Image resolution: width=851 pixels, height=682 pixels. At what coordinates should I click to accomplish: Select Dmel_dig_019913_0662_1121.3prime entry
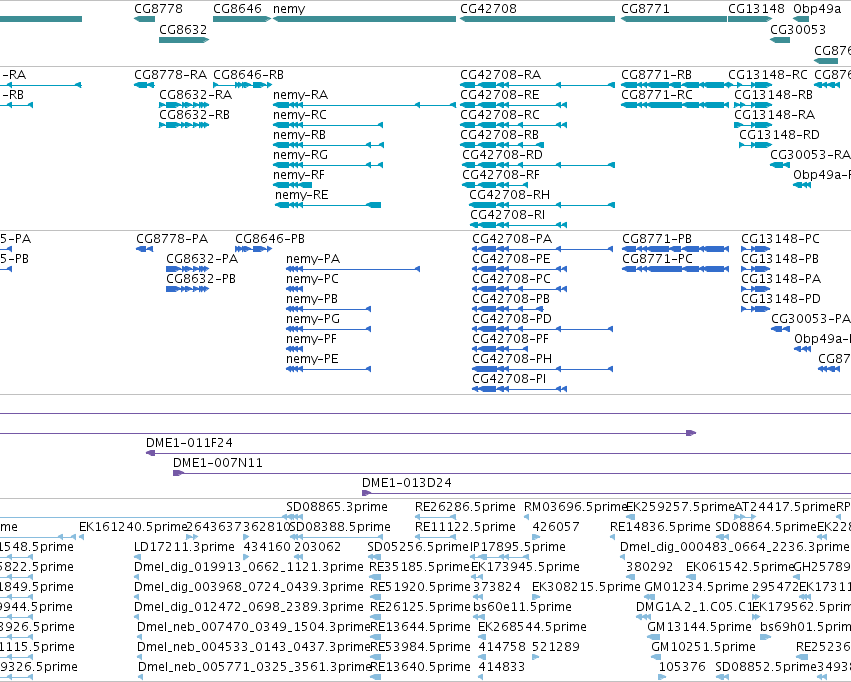(249, 567)
